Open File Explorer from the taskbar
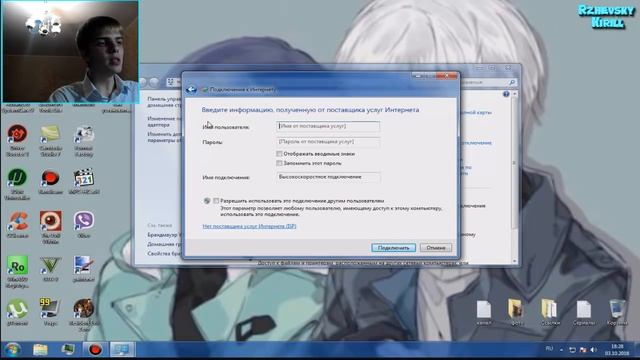The width and height of the screenshot is (640, 360). (40, 350)
